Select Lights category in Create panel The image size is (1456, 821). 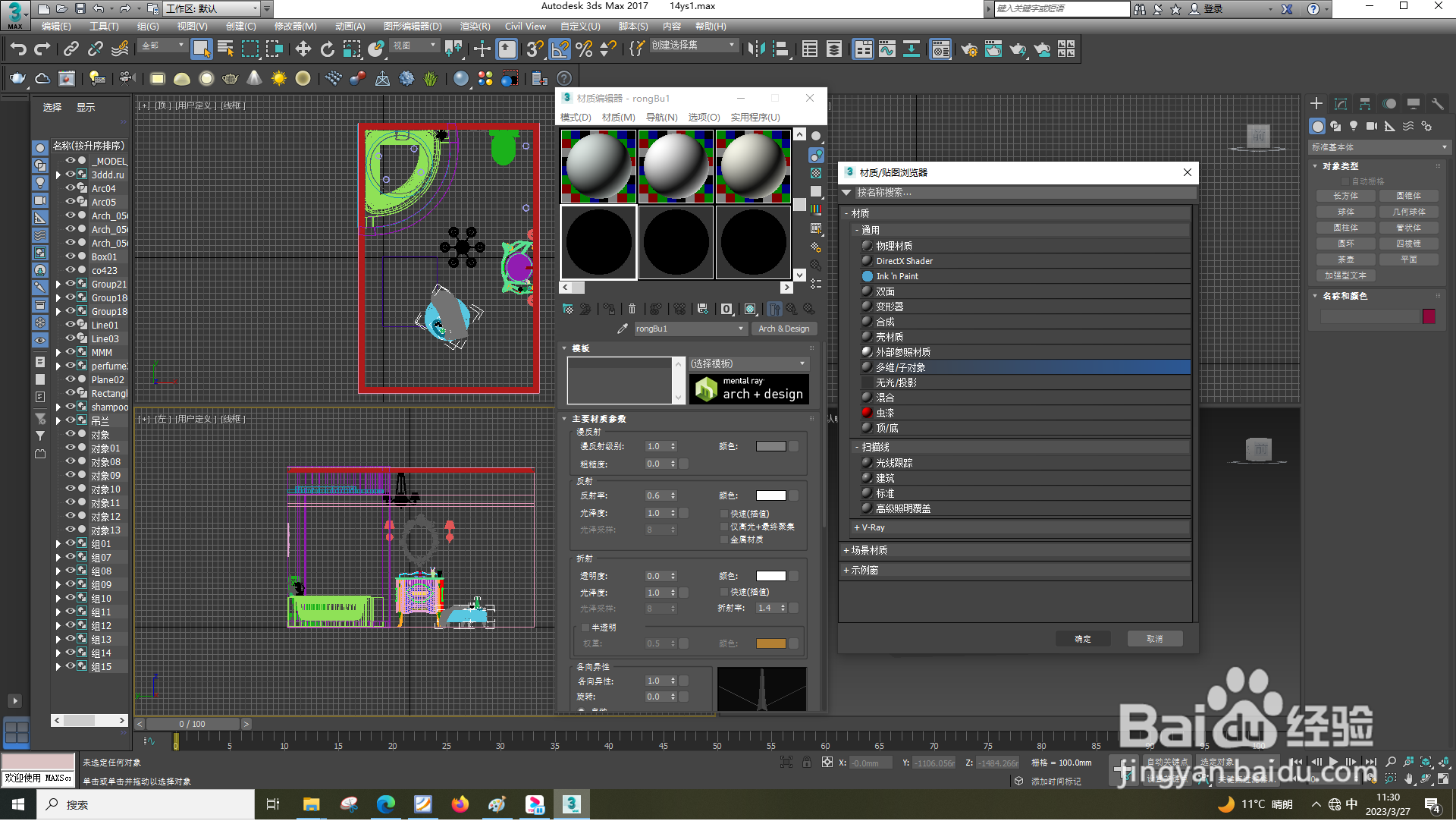(x=1354, y=126)
